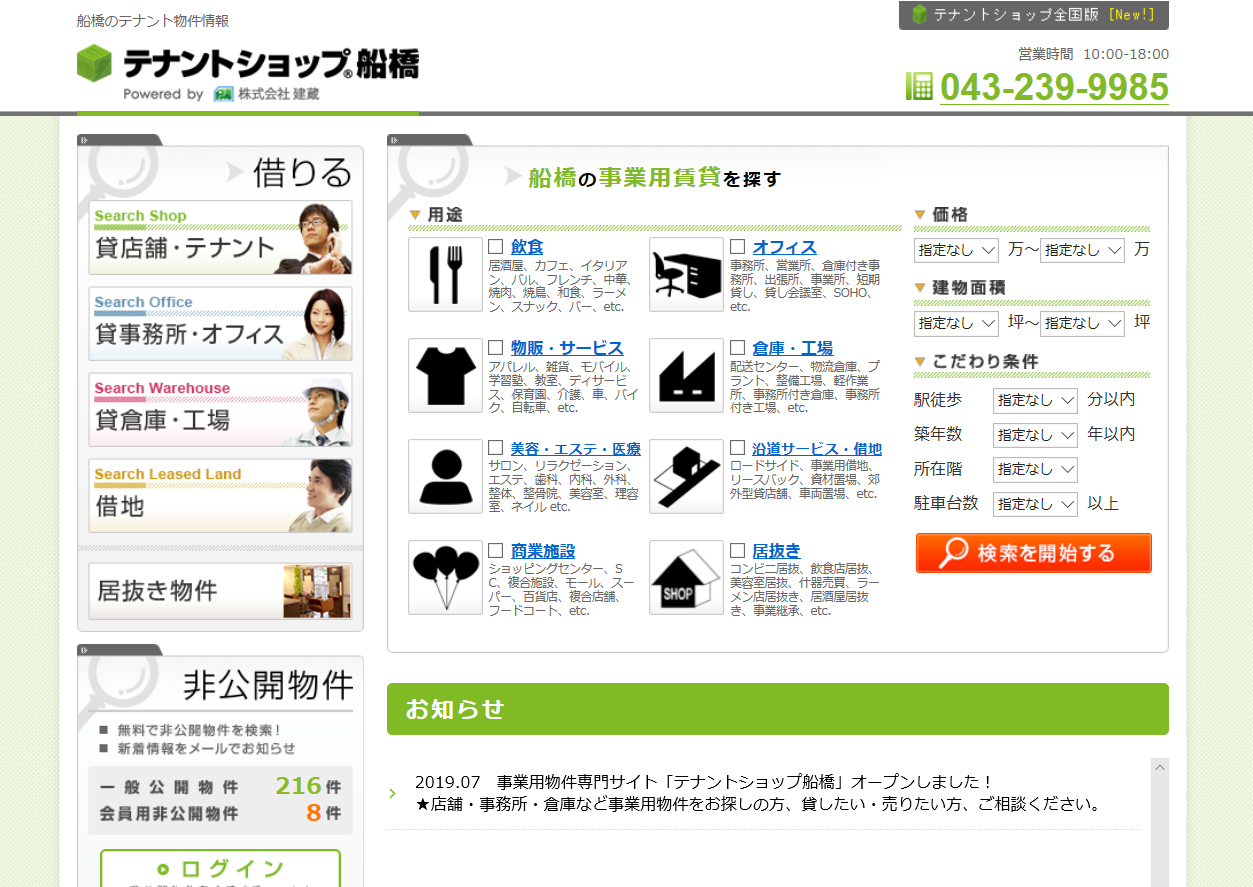Check the 飲食 checkbox
The height and width of the screenshot is (887, 1253).
496,247
